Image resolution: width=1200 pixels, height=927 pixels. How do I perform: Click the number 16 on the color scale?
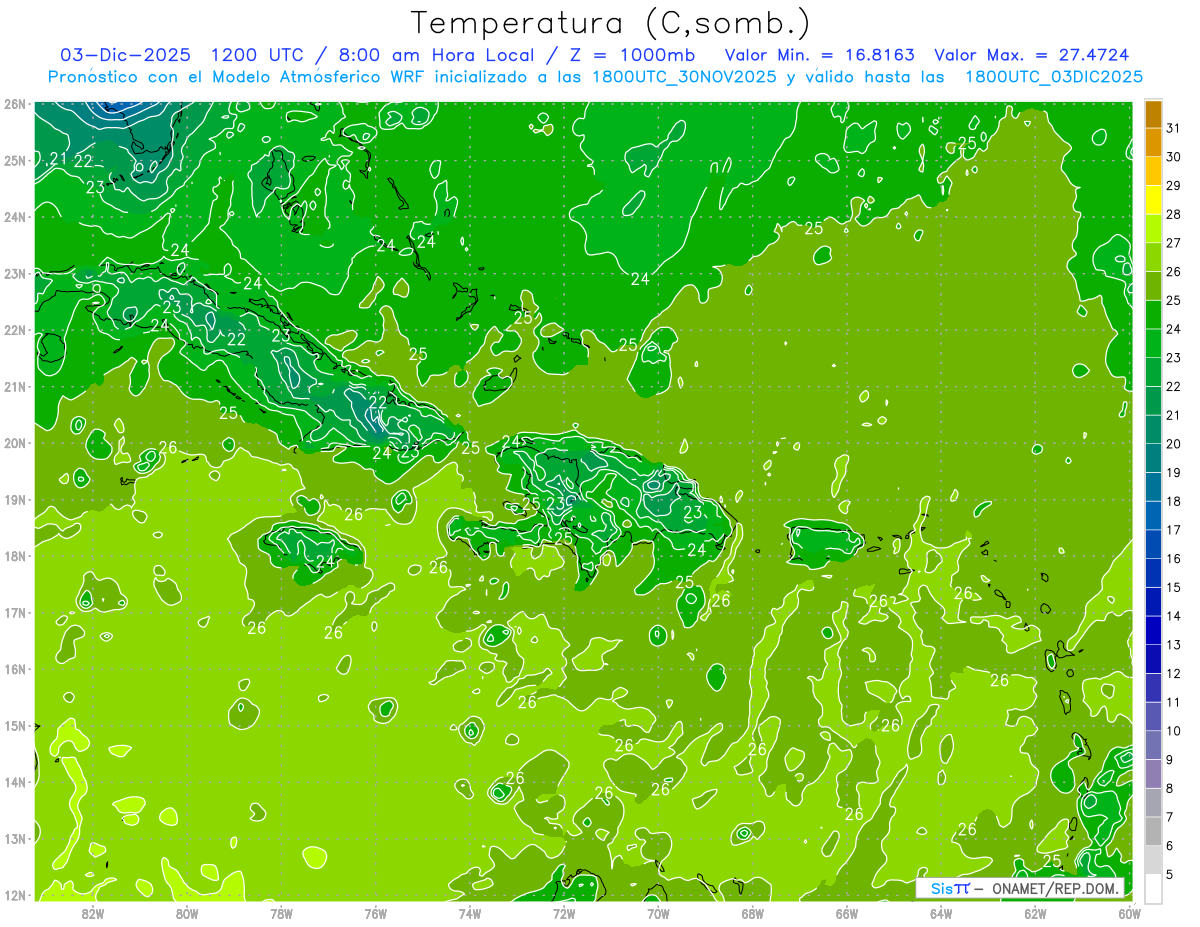(1174, 559)
